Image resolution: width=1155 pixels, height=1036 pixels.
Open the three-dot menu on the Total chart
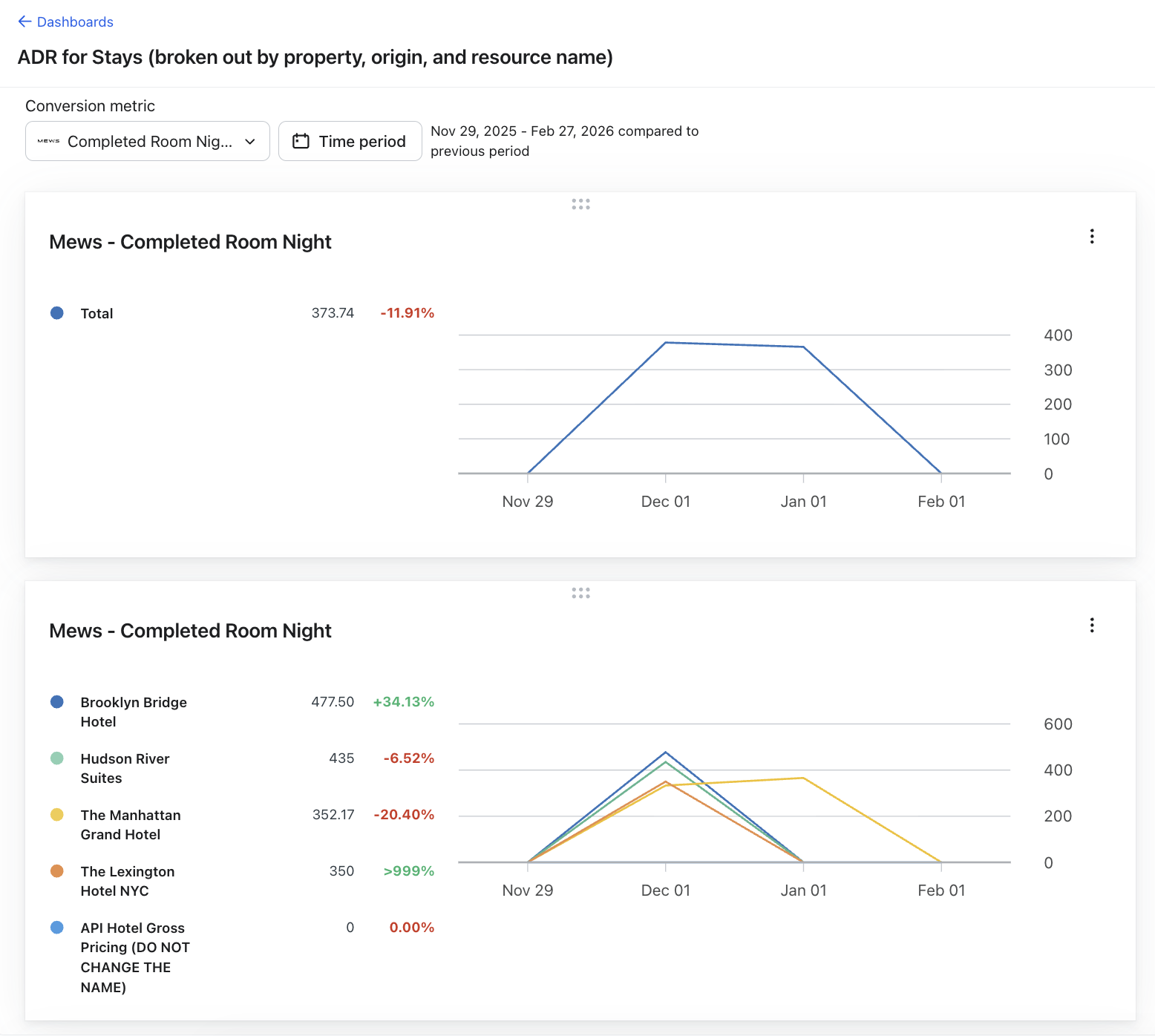[1091, 236]
